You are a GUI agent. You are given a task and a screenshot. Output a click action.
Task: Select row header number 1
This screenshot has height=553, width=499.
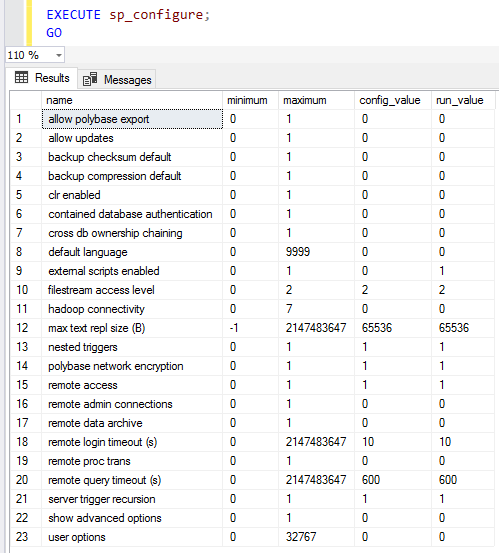[x=26, y=119]
